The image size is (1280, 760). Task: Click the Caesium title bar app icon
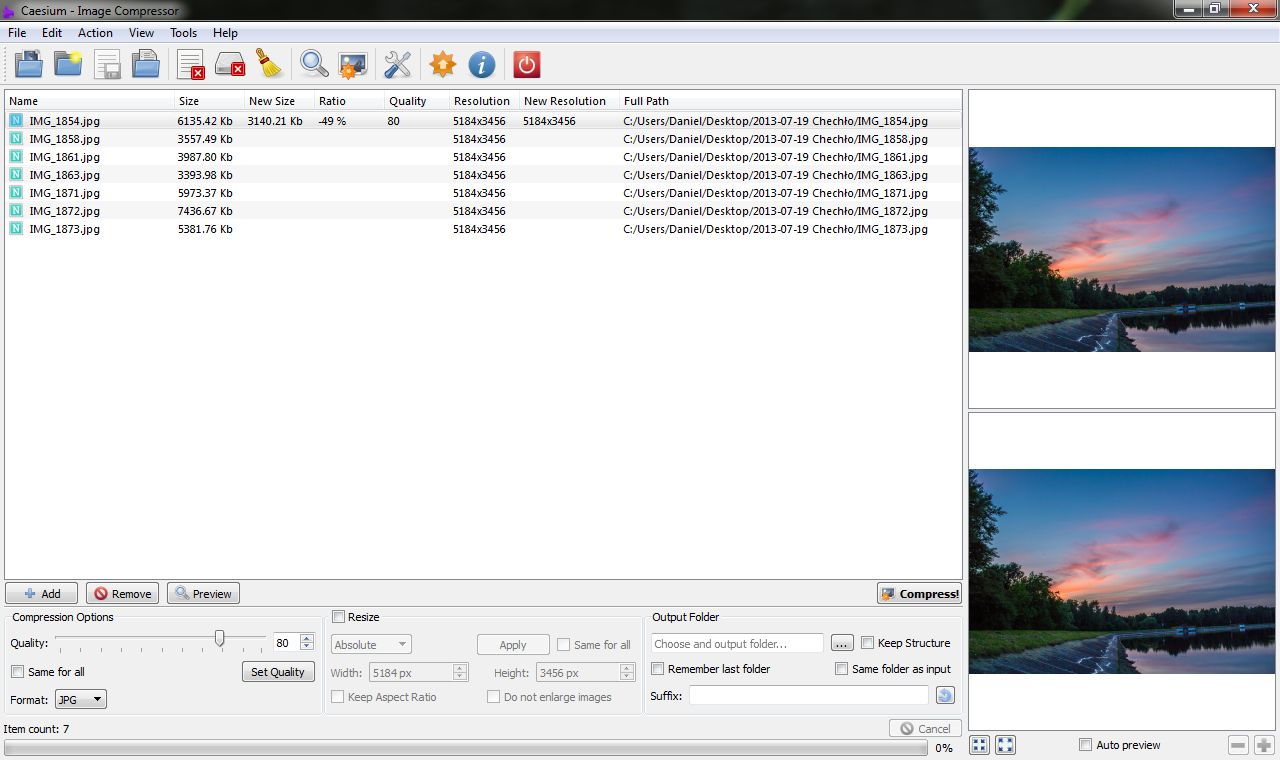pos(9,10)
